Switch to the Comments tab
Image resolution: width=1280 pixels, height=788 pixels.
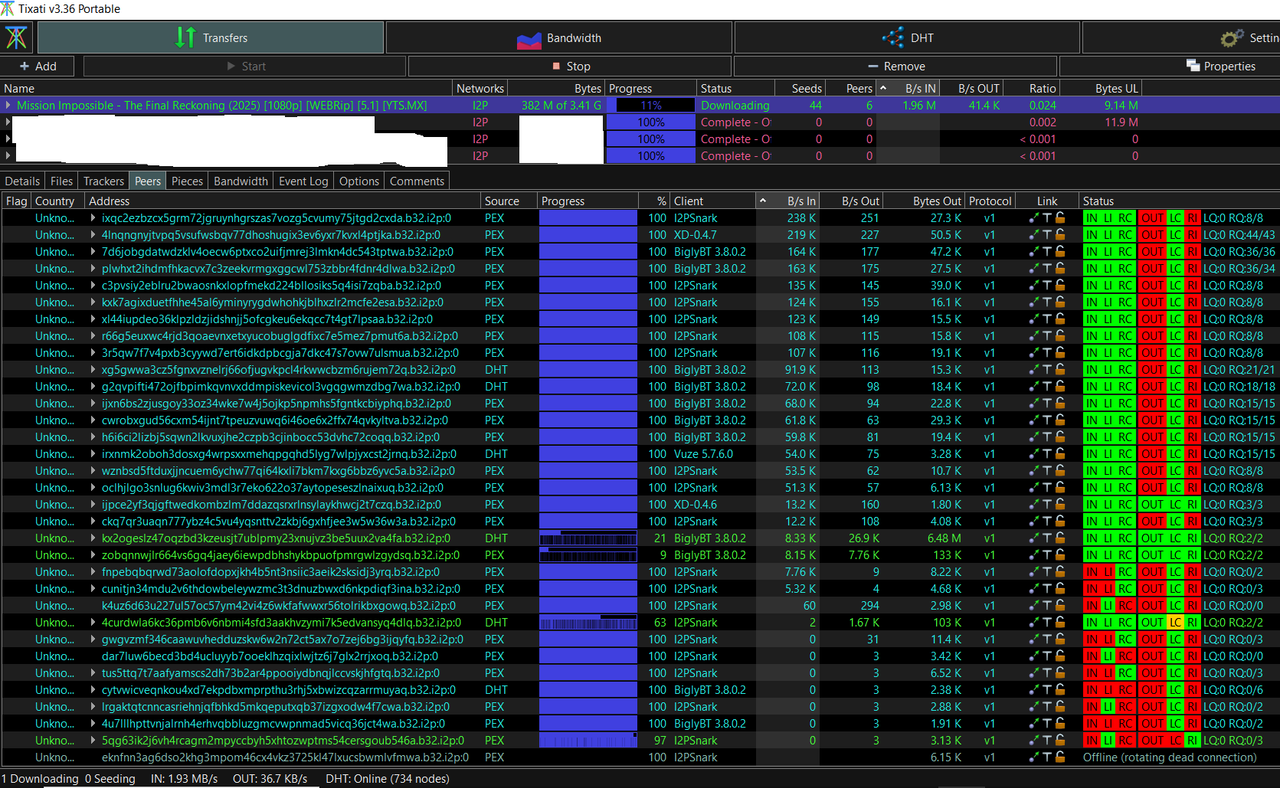click(x=416, y=181)
